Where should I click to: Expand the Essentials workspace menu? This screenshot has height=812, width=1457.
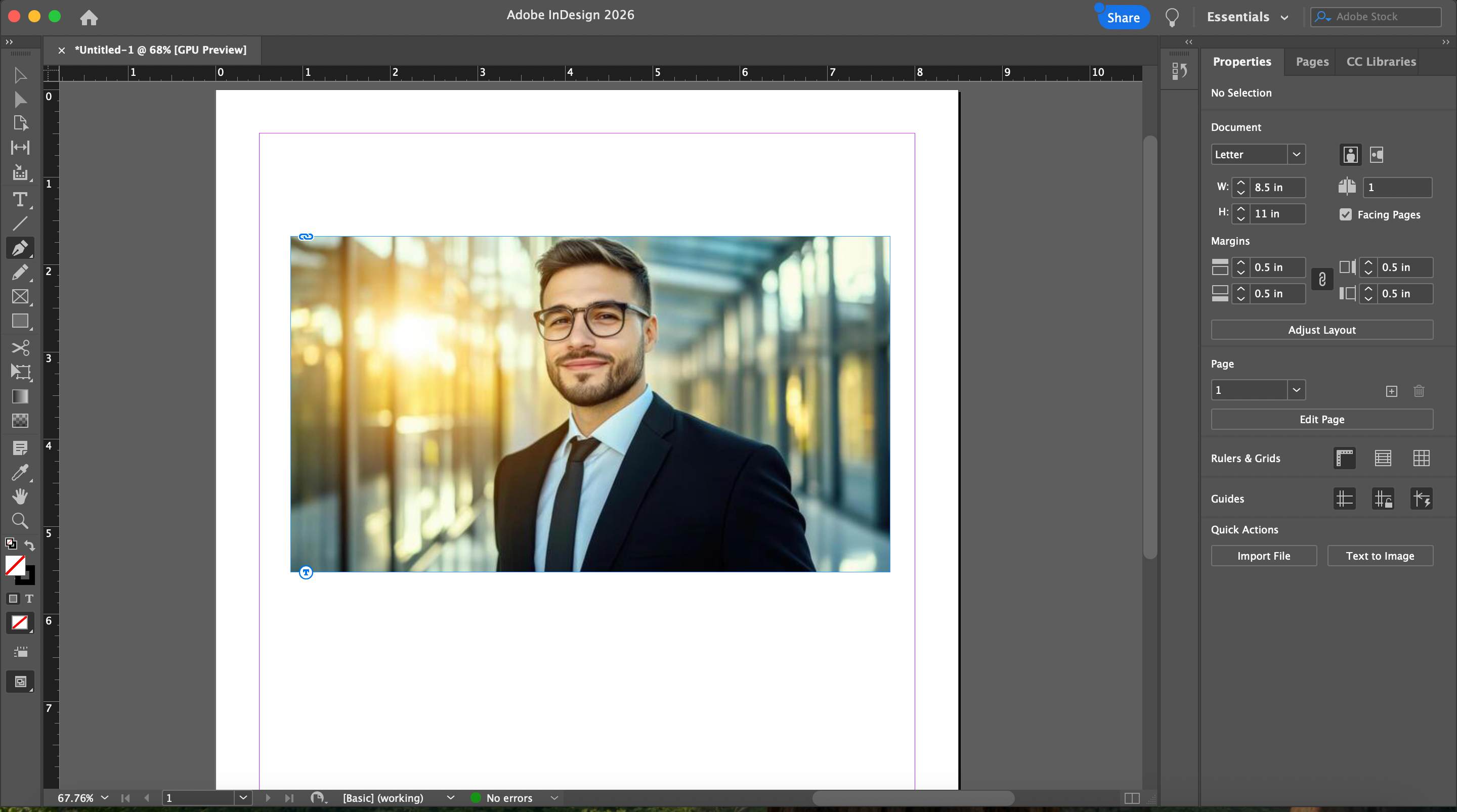pos(1247,17)
